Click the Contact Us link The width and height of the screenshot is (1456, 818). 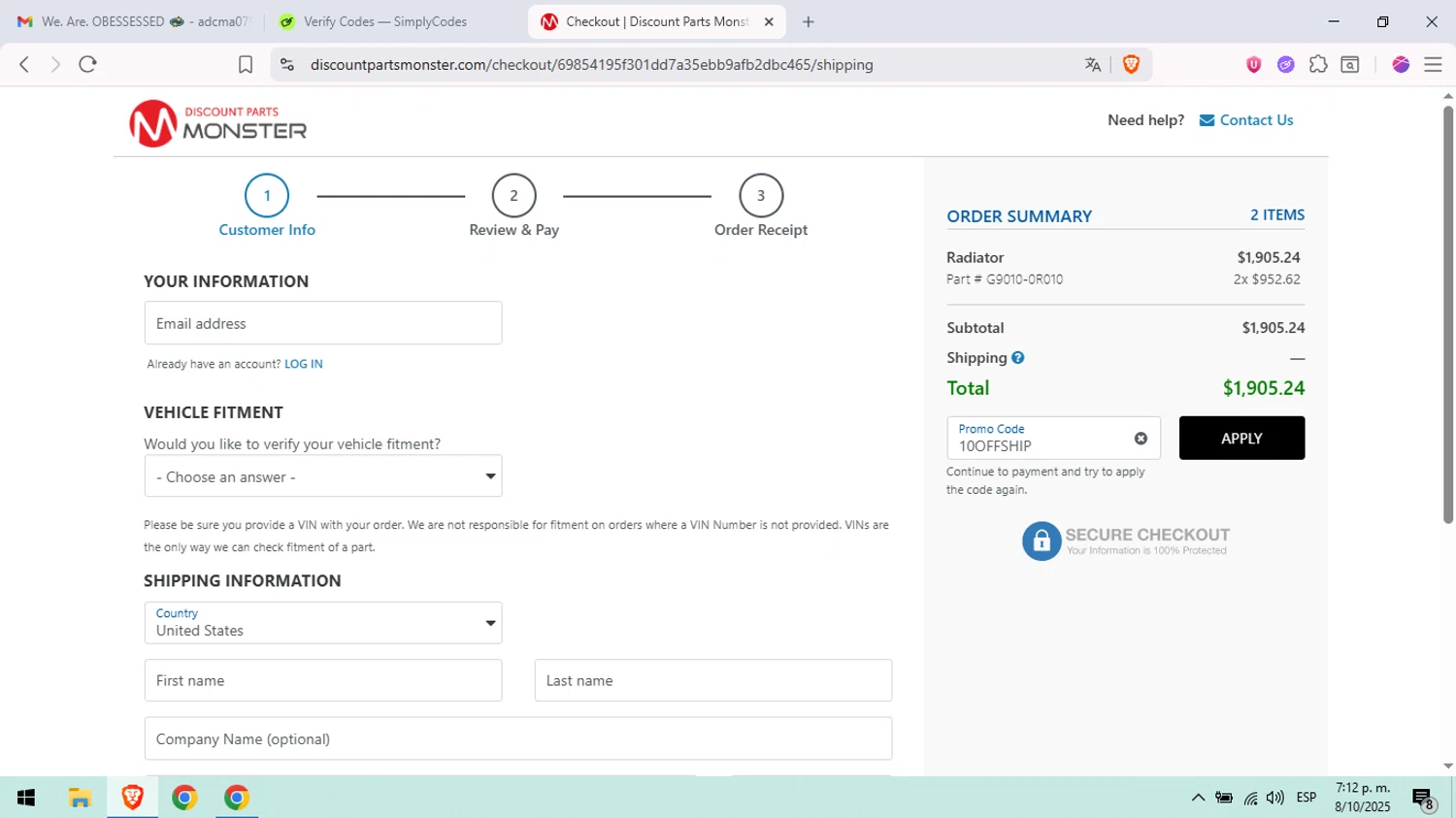[x=1256, y=120]
